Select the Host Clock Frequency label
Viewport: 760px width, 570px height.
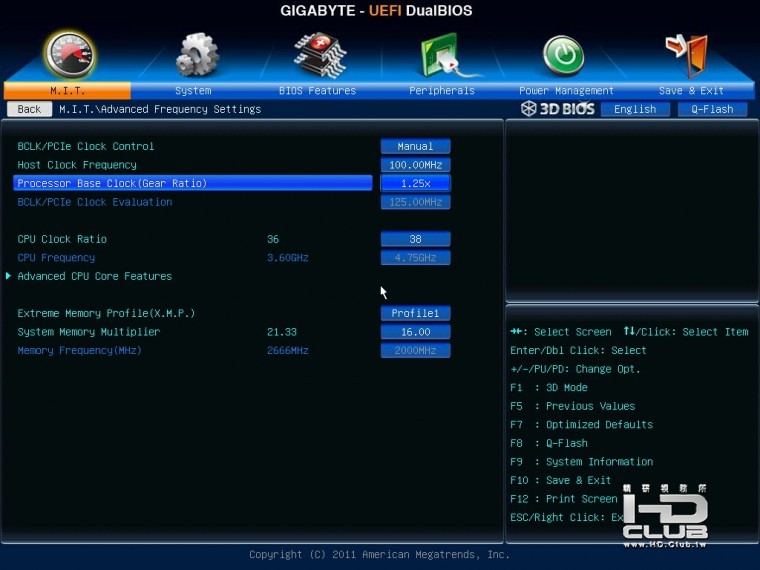(77, 165)
